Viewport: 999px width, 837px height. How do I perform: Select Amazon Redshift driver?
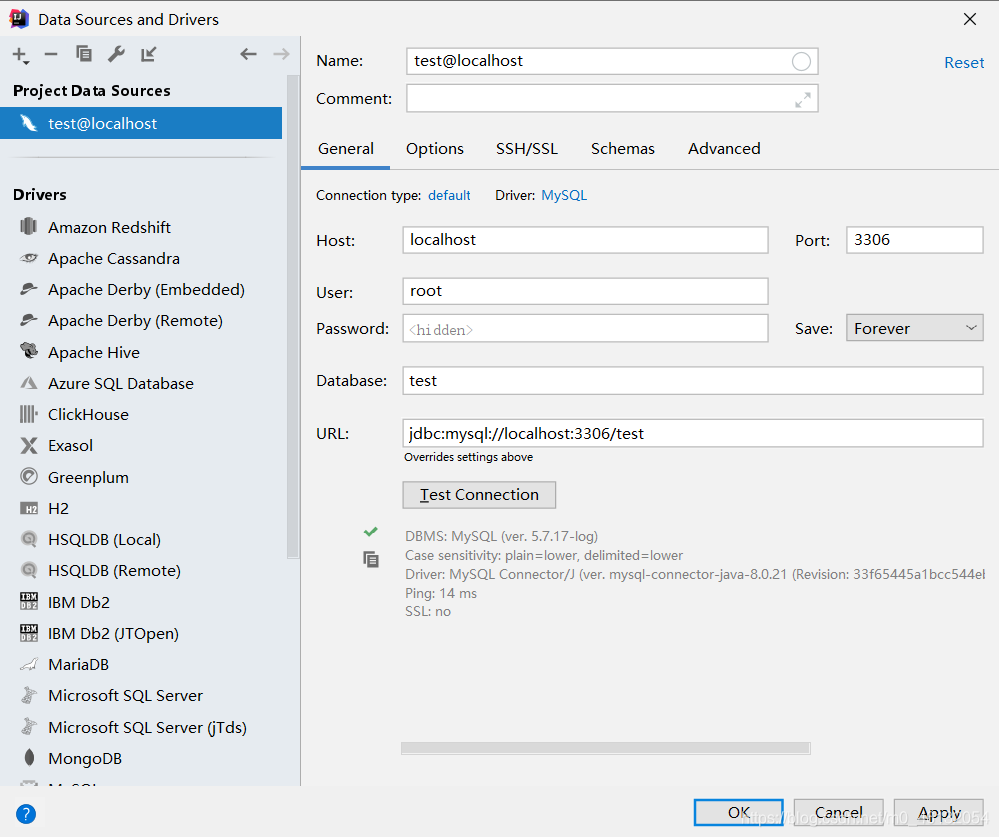(x=141, y=227)
